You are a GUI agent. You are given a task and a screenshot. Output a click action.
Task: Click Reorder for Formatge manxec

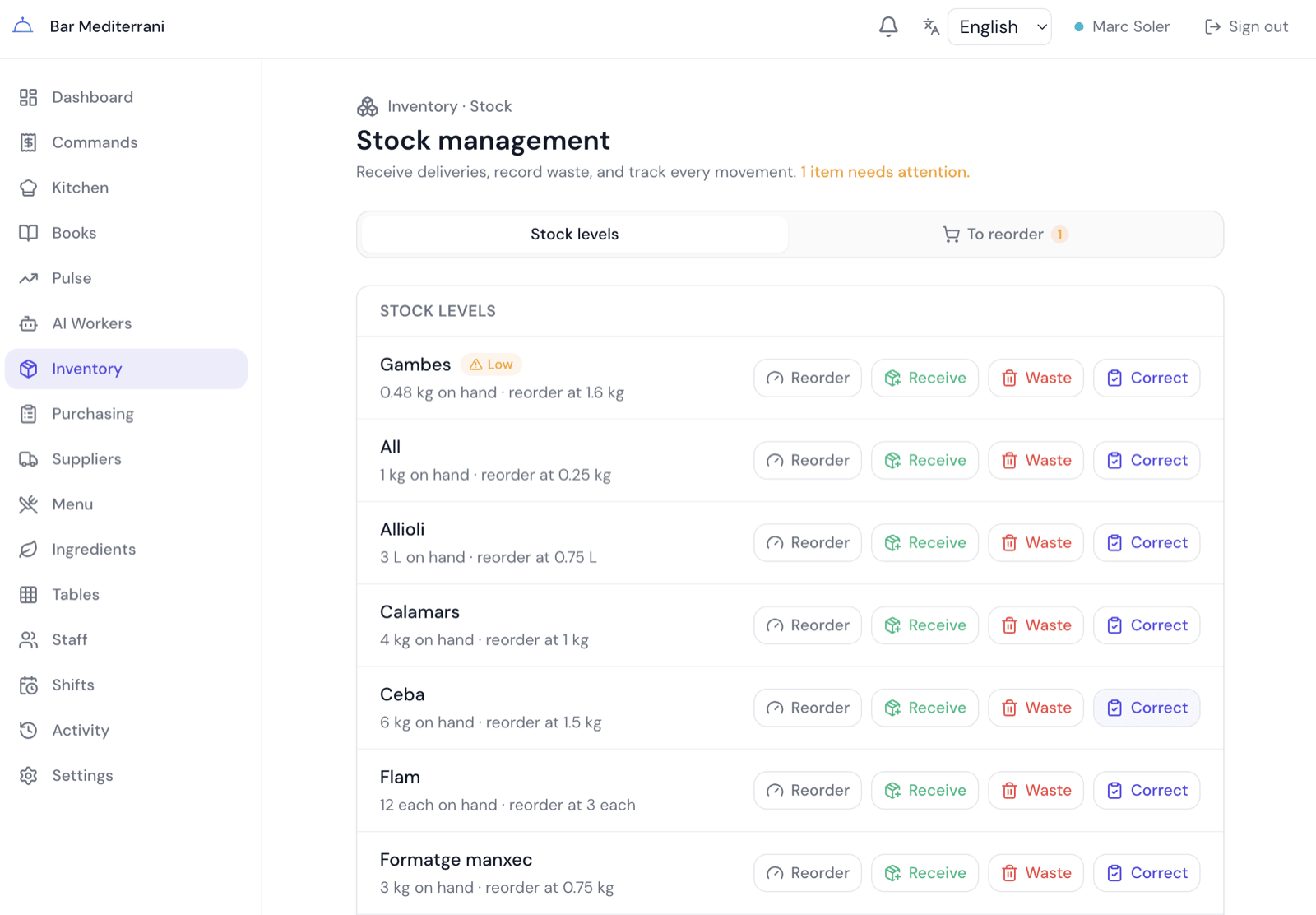(808, 873)
